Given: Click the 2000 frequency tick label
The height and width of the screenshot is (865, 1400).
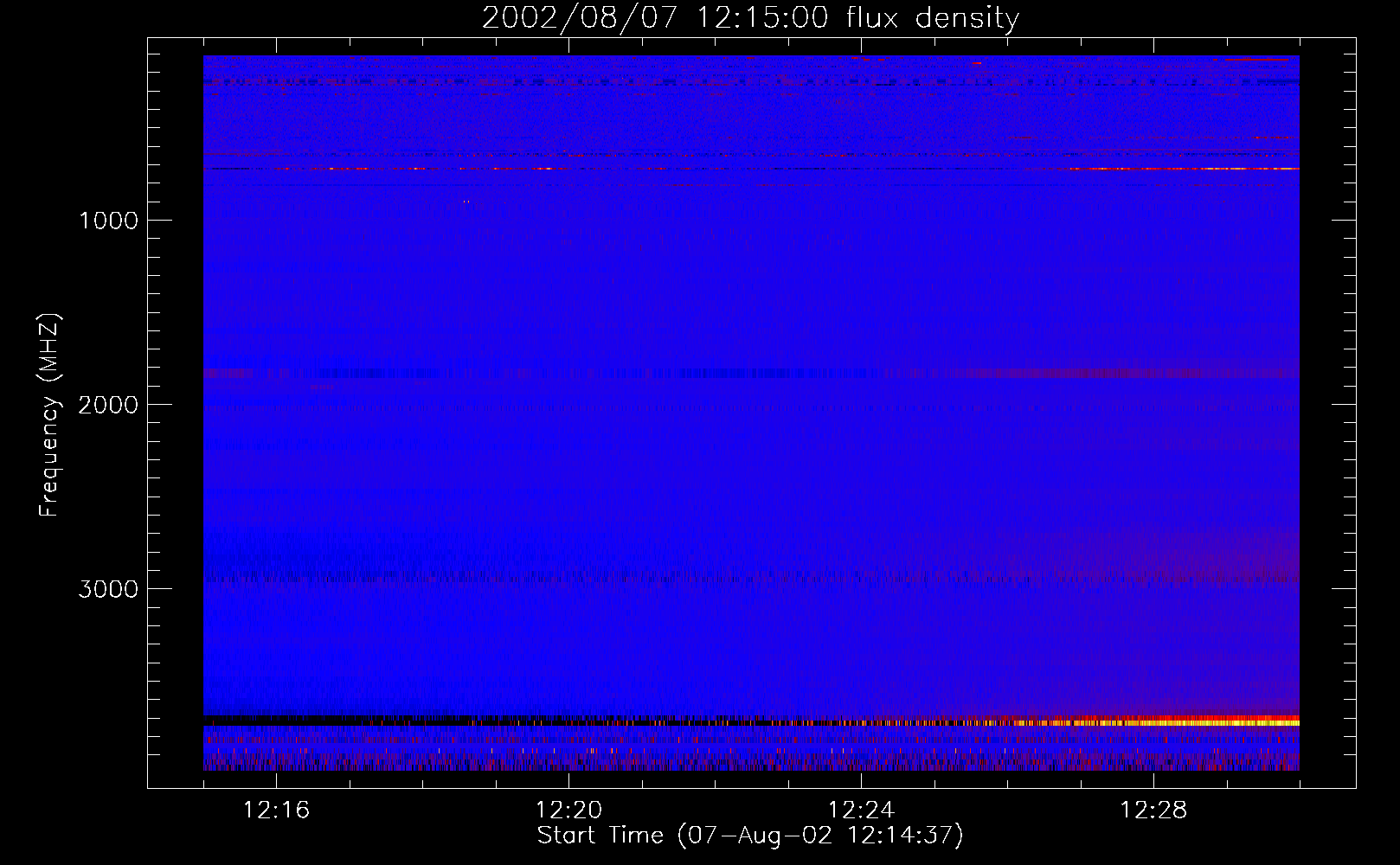Looking at the screenshot, I should (109, 405).
